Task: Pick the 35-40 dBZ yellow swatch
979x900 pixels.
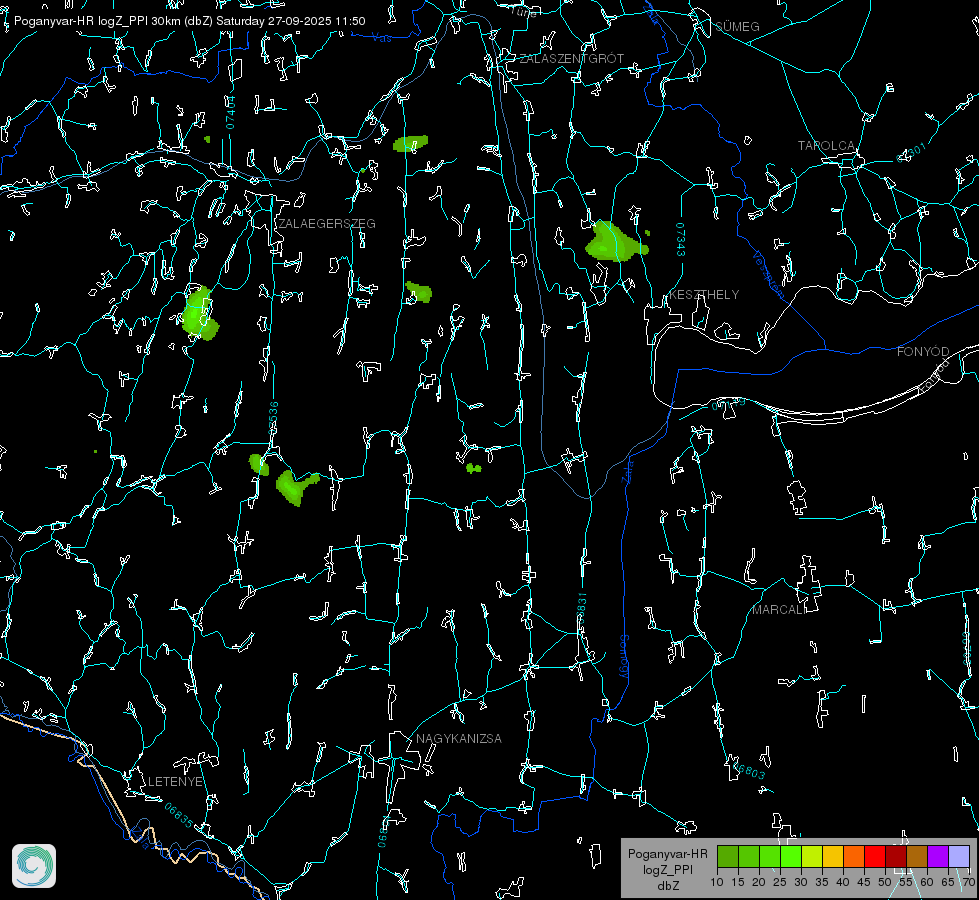Action: click(x=833, y=856)
